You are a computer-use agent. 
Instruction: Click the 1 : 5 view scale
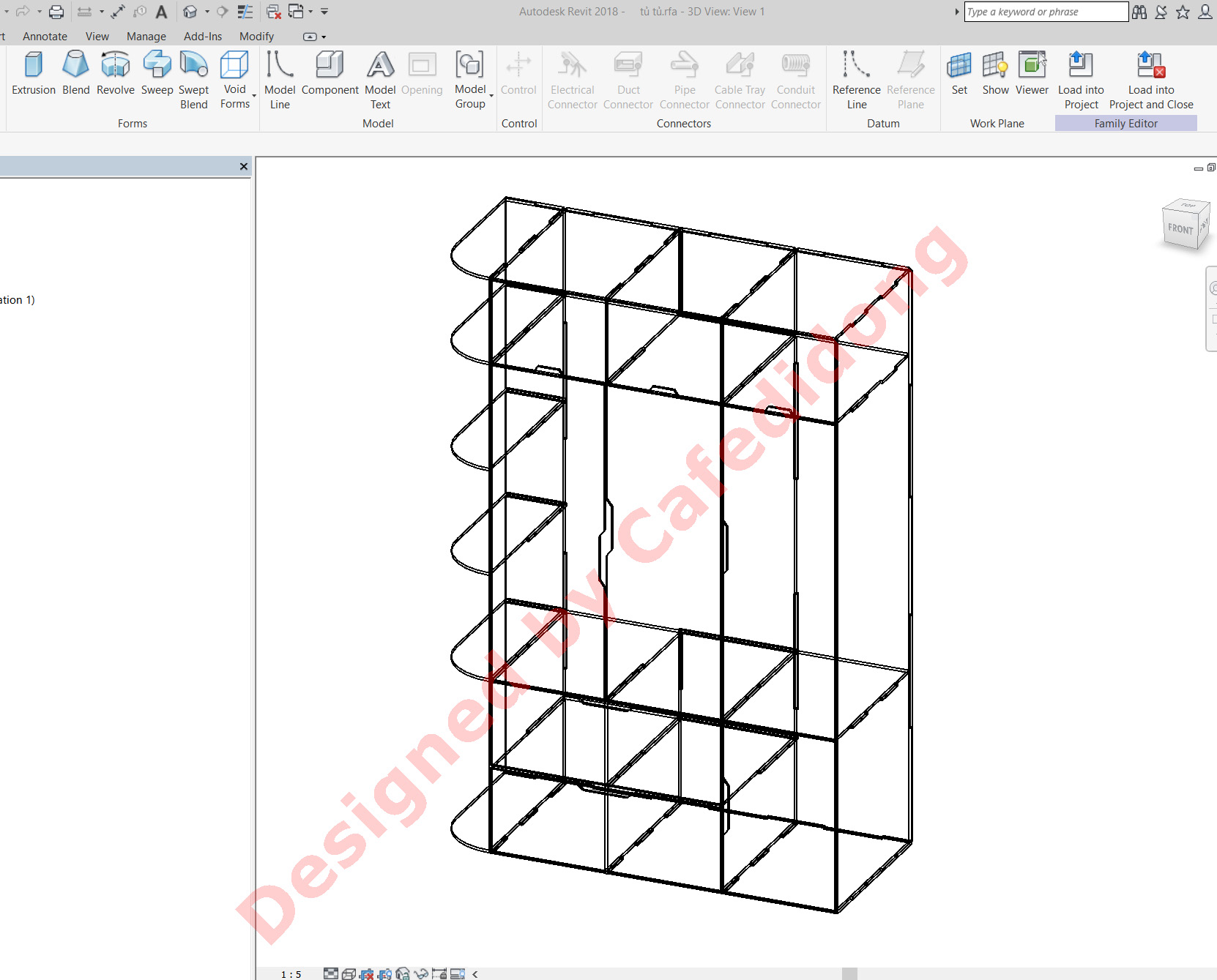pyautogui.click(x=291, y=974)
